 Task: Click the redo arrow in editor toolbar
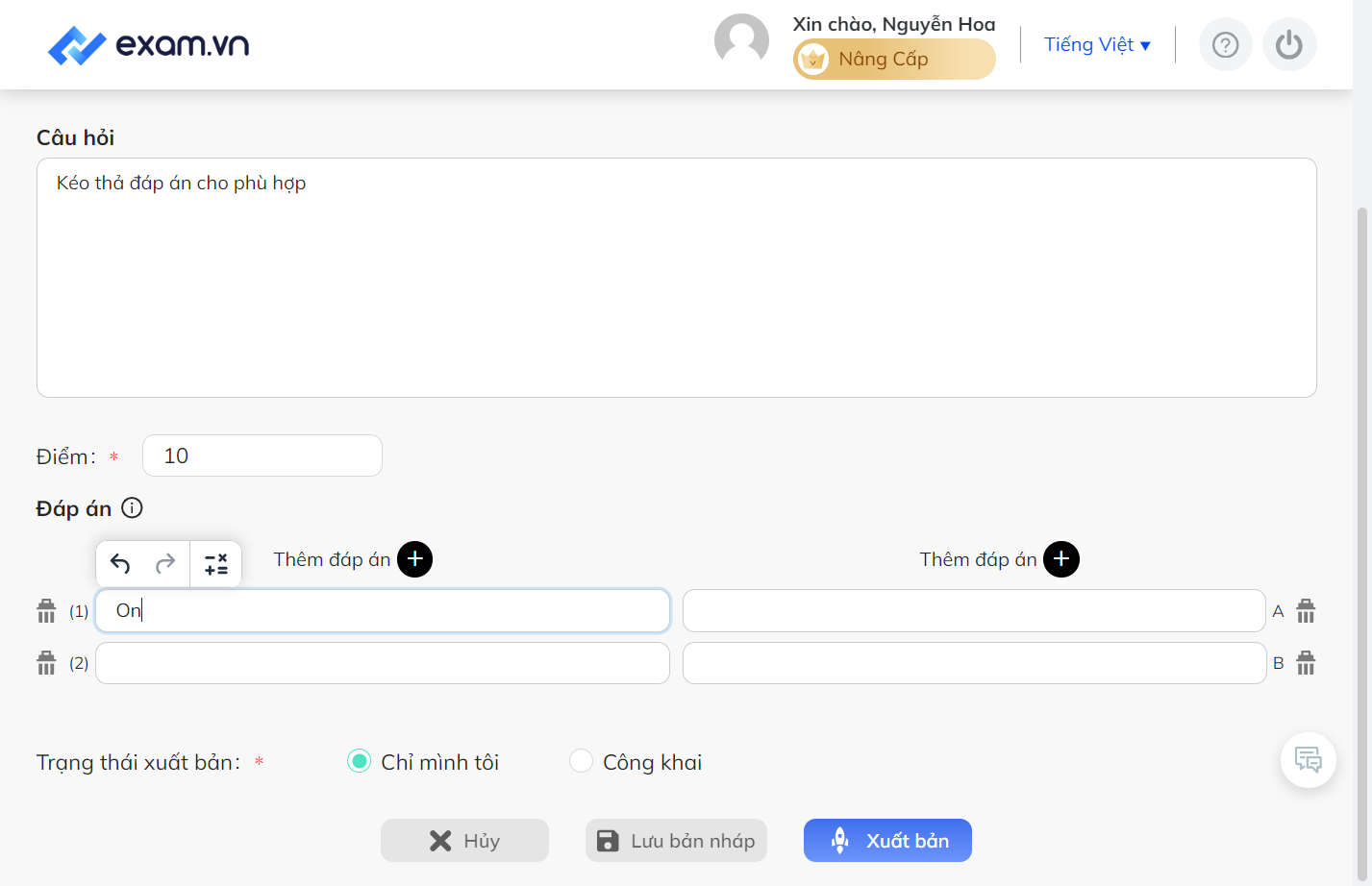(165, 563)
